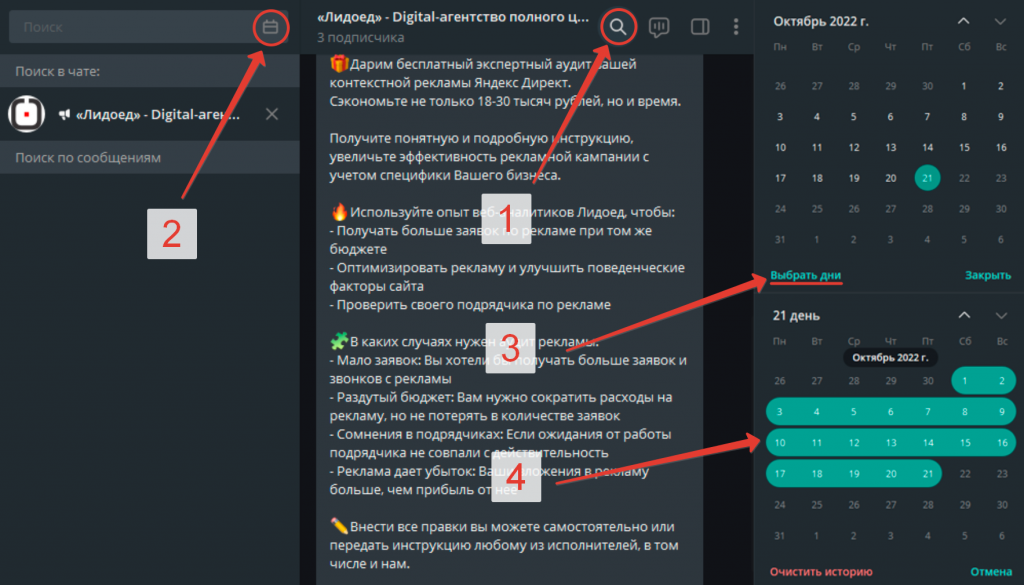The width and height of the screenshot is (1024, 585).
Task: Toggle day 1 in the lower range calendar
Action: 964,380
